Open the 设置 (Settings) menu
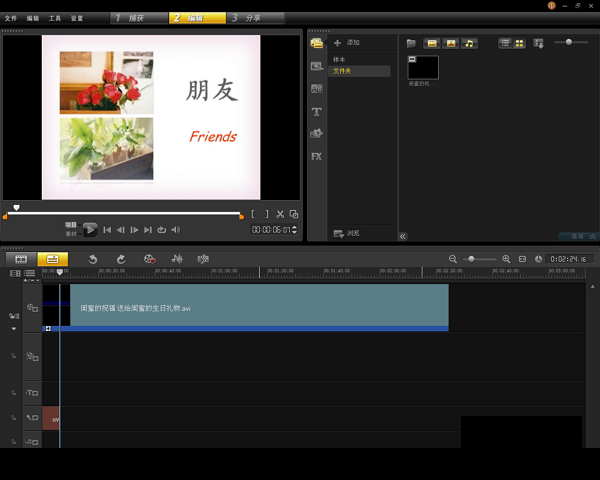Screen dimensions: 600x480 [x=77, y=18]
